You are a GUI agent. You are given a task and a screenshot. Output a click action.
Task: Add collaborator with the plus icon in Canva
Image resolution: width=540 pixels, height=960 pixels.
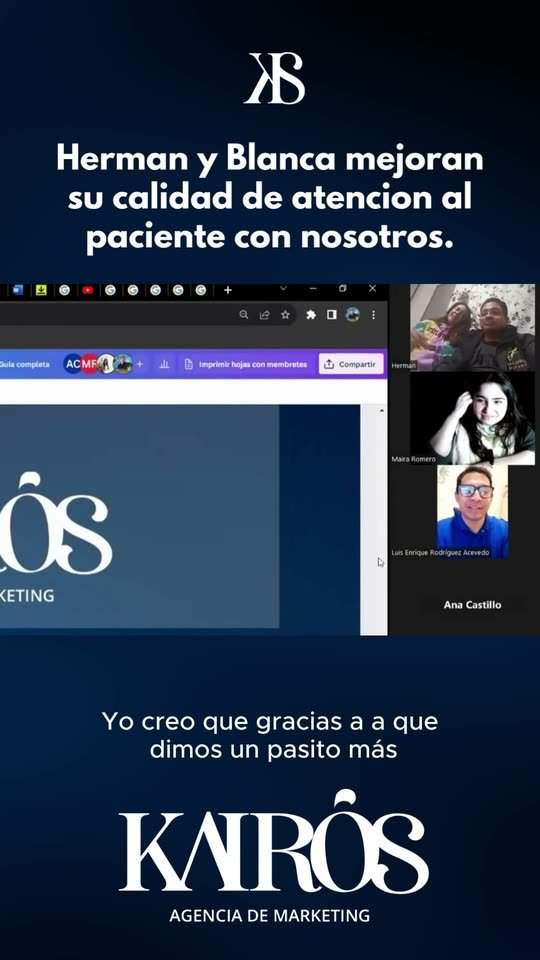[140, 364]
